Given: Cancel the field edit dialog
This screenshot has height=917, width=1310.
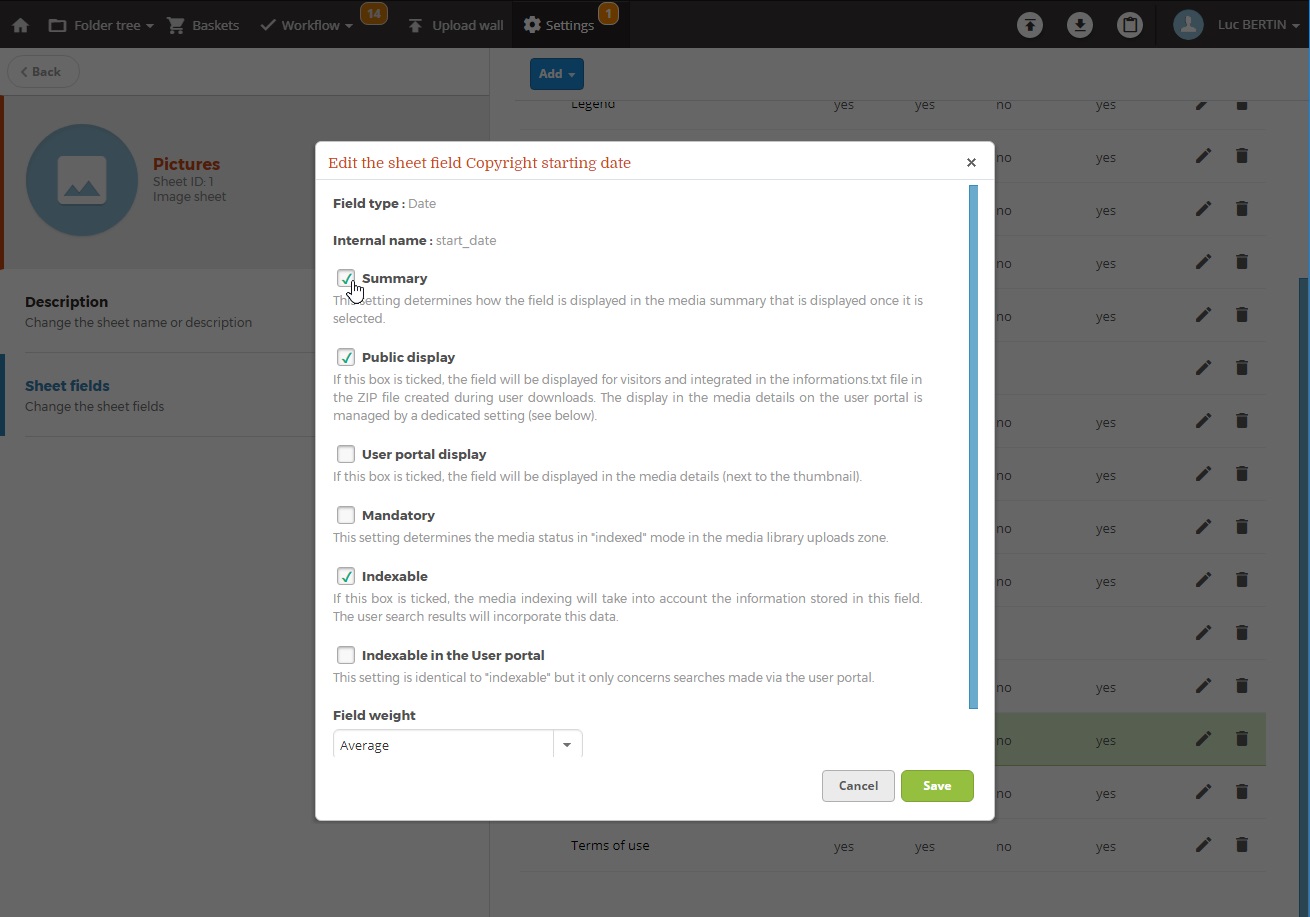Looking at the screenshot, I should (858, 786).
